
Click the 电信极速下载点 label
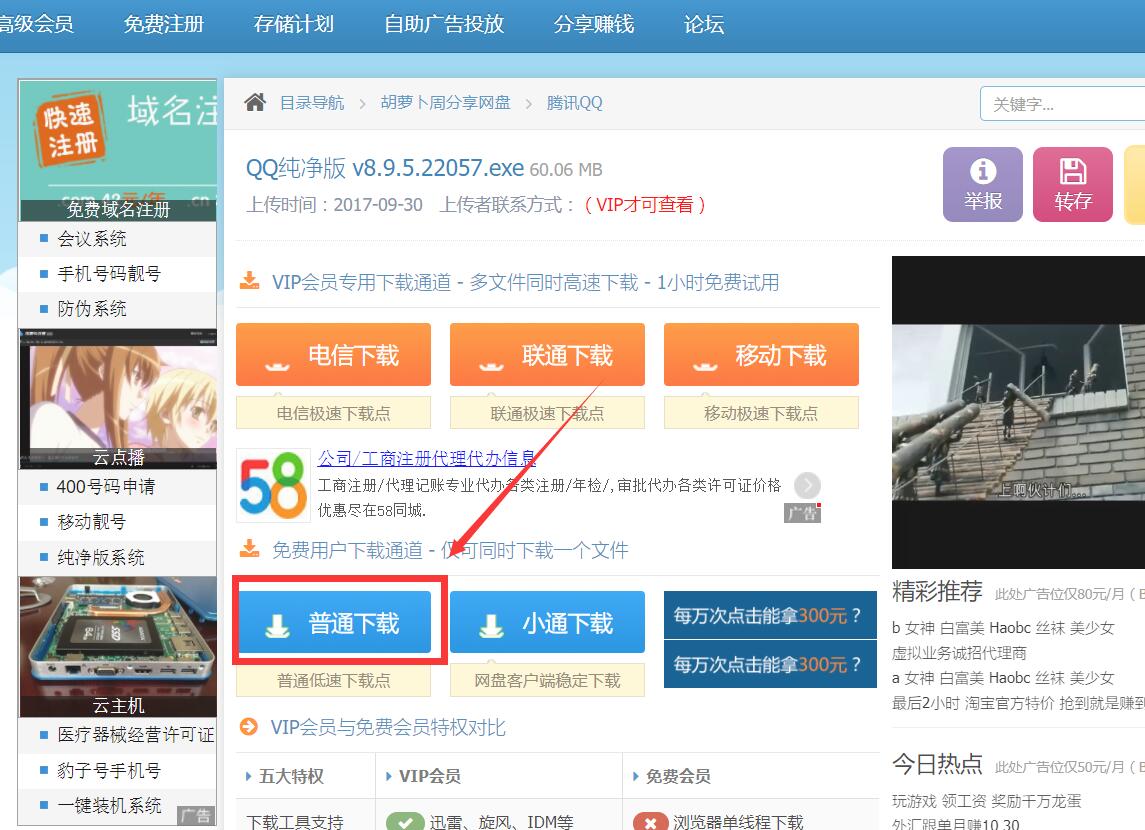click(x=333, y=413)
